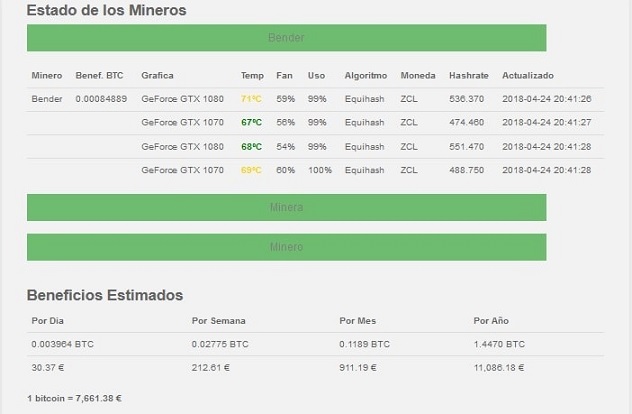This screenshot has width=632, height=414.
Task: Click the Por Mes column header
Action: (x=358, y=321)
